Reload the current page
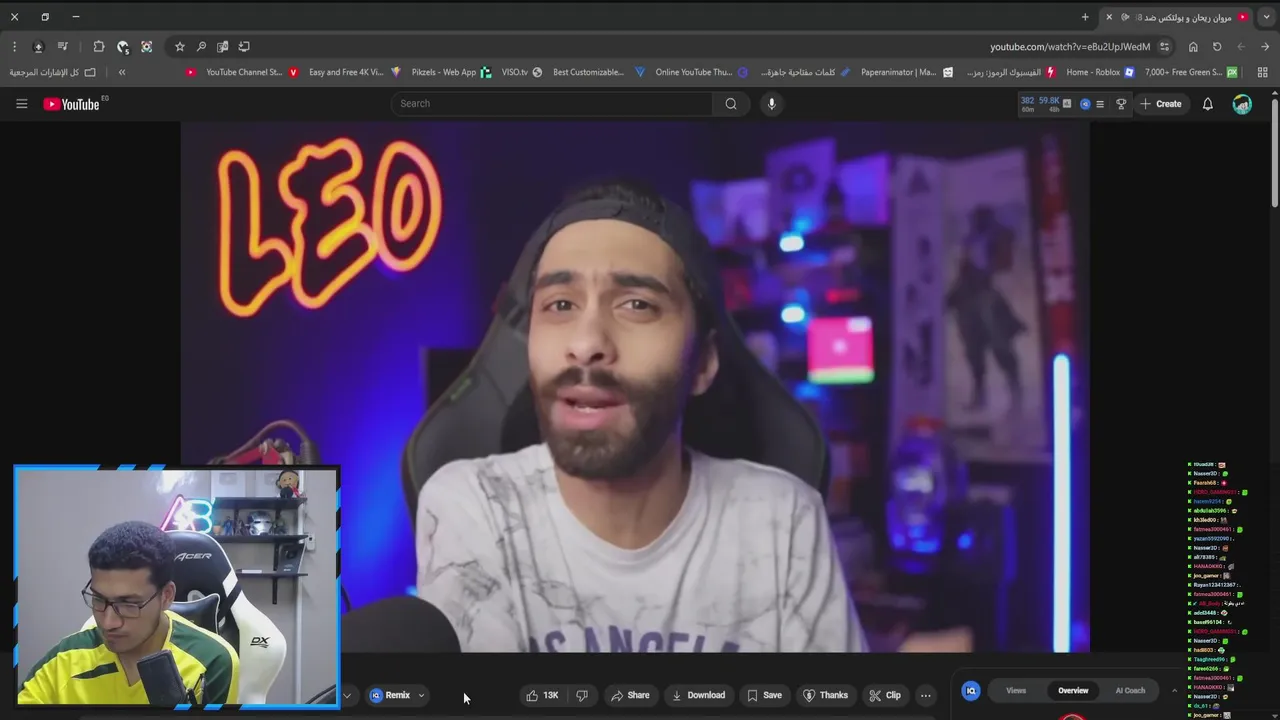This screenshot has height=720, width=1280. coord(1217,47)
